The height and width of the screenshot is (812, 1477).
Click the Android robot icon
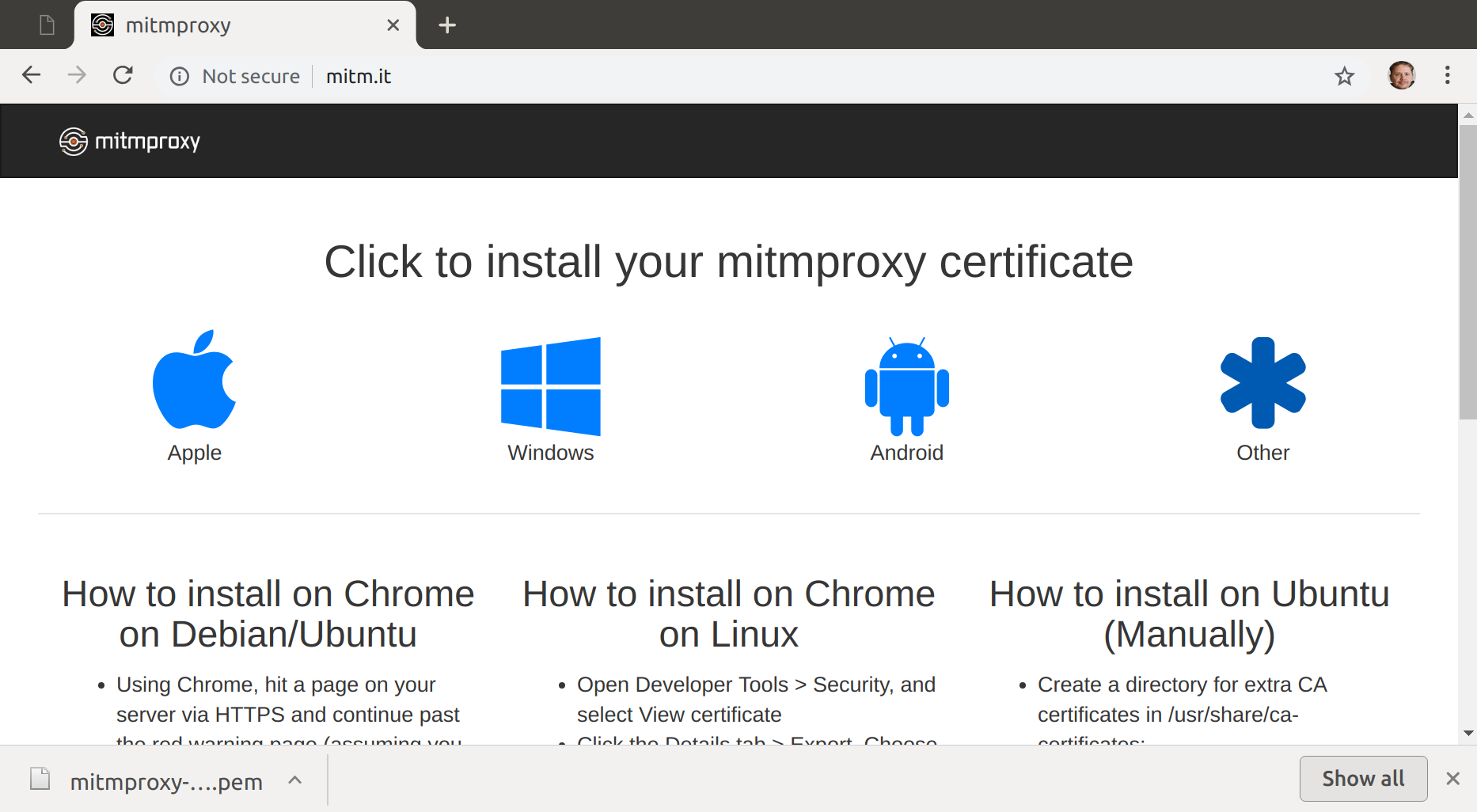[907, 386]
